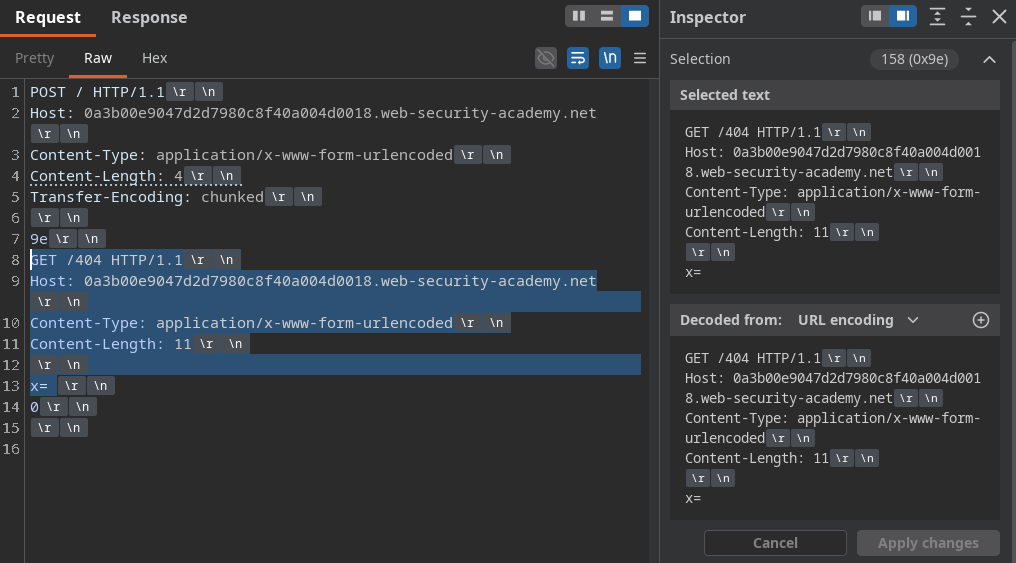Switch to the Hex view tab
The width and height of the screenshot is (1016, 563).
click(x=154, y=58)
